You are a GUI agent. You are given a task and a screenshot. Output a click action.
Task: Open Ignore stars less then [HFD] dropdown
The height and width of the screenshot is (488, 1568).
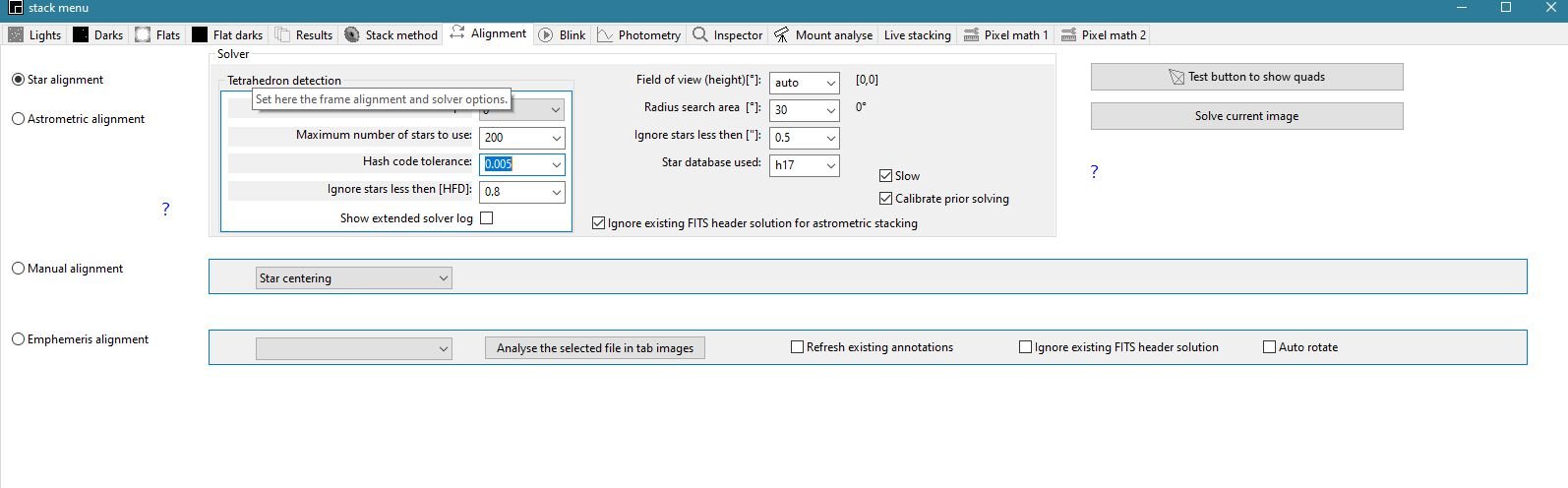(x=556, y=193)
